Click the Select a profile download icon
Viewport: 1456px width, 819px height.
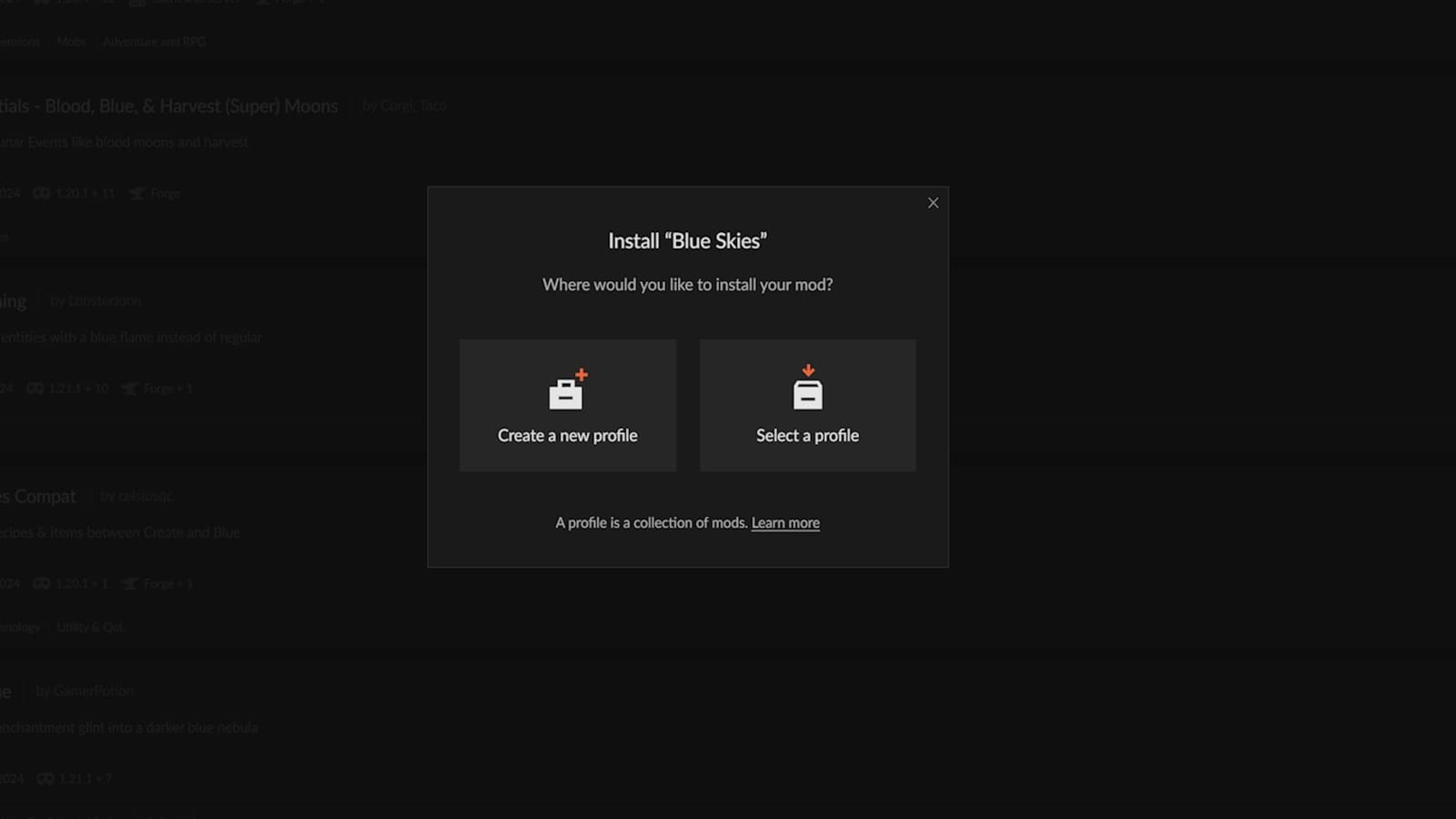coord(807,388)
